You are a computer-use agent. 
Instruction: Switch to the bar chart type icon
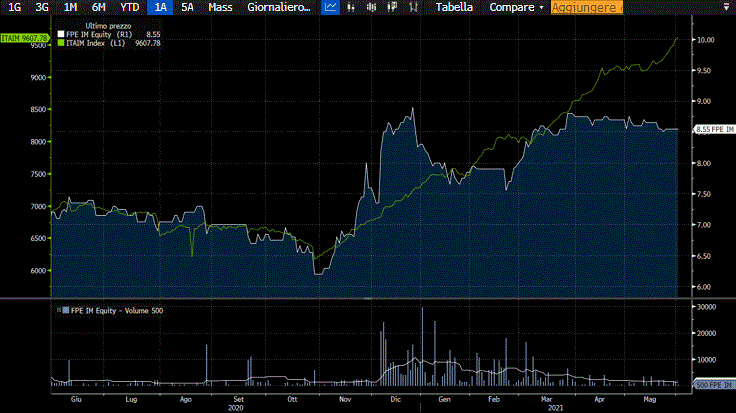pos(351,7)
